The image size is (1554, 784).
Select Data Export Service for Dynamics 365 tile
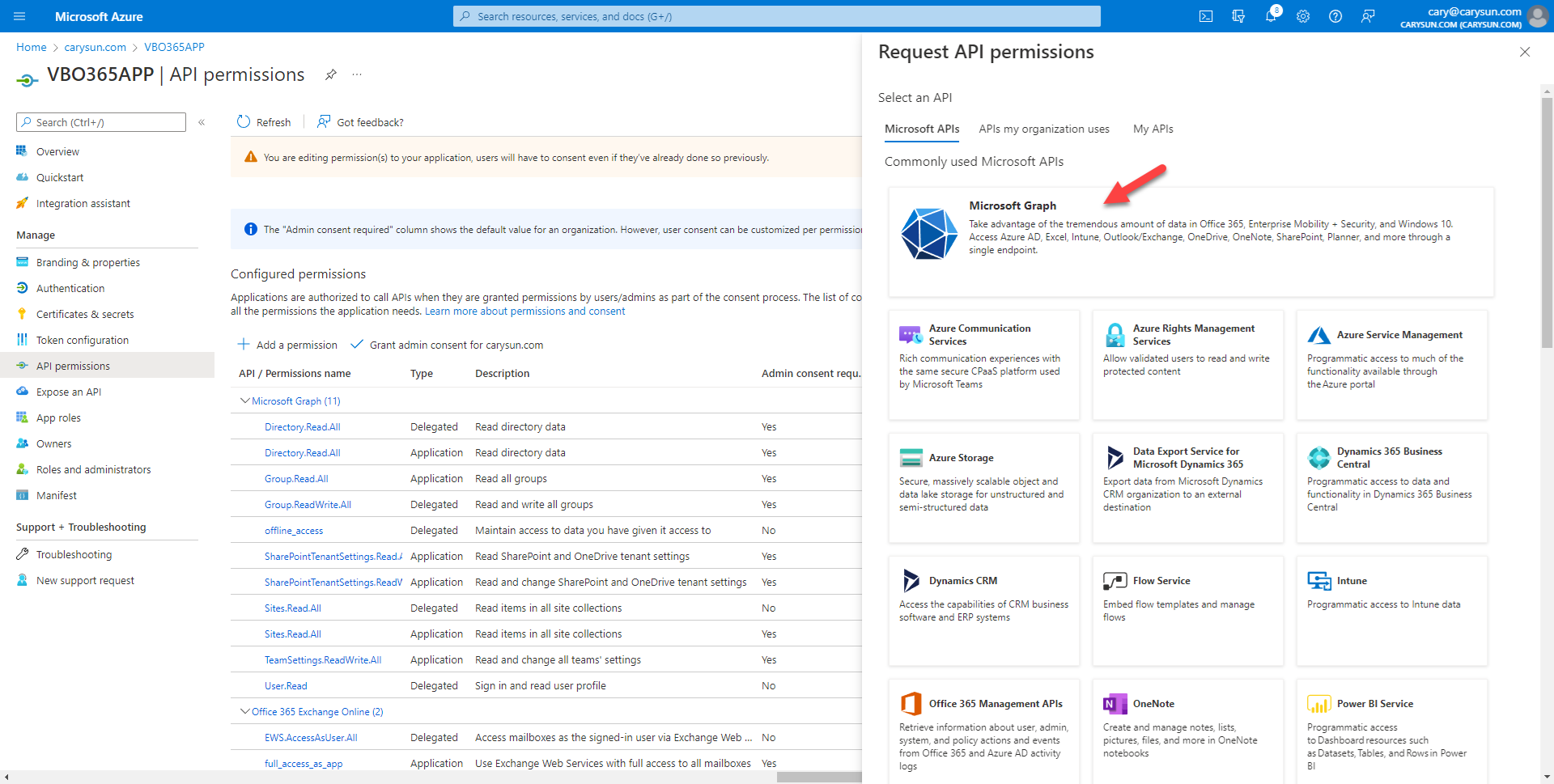[x=1187, y=488]
